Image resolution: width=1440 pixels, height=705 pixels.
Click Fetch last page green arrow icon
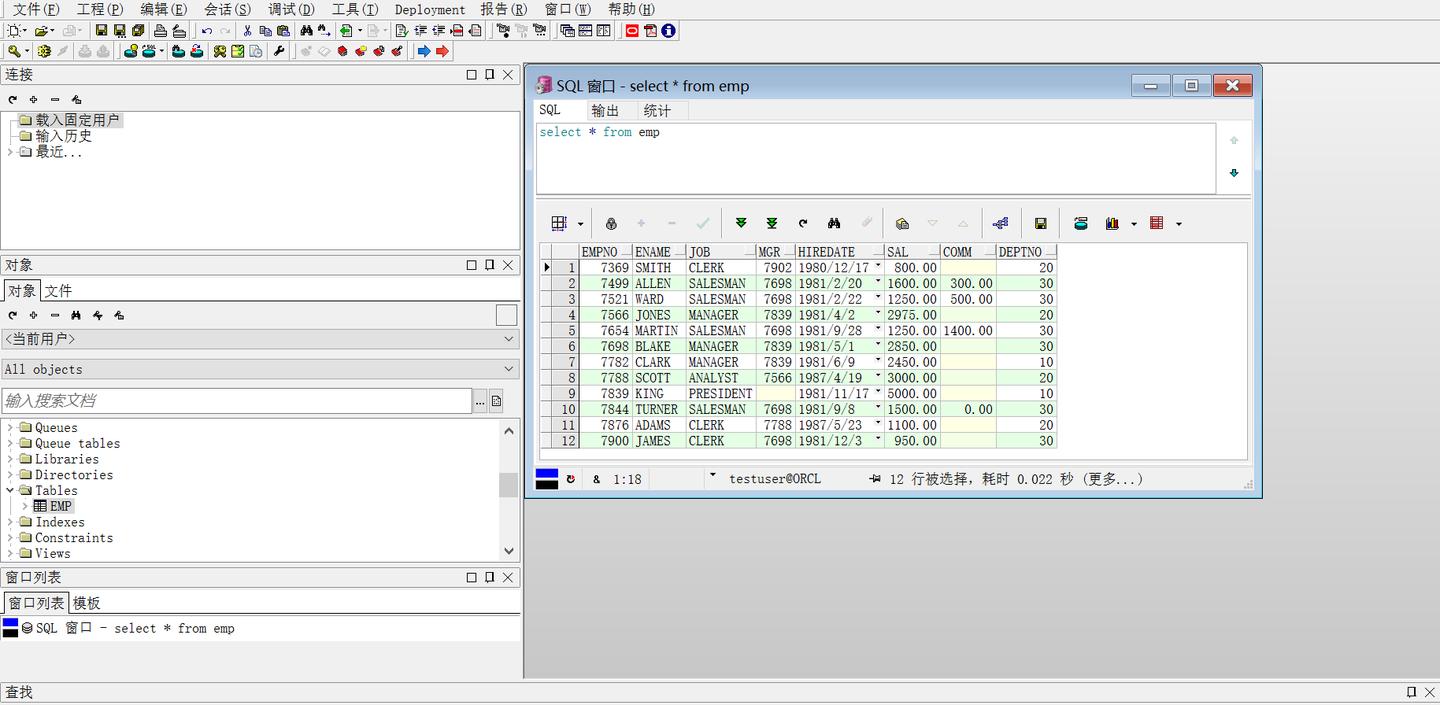coord(772,224)
